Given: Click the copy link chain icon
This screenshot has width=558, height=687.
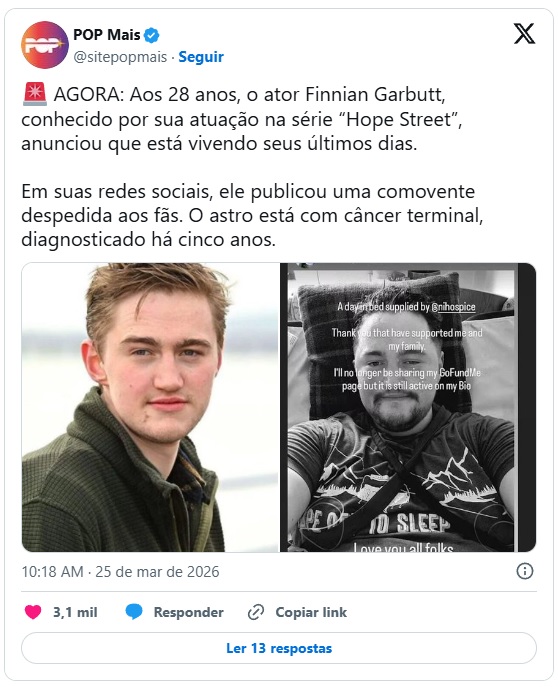Looking at the screenshot, I should [256, 612].
